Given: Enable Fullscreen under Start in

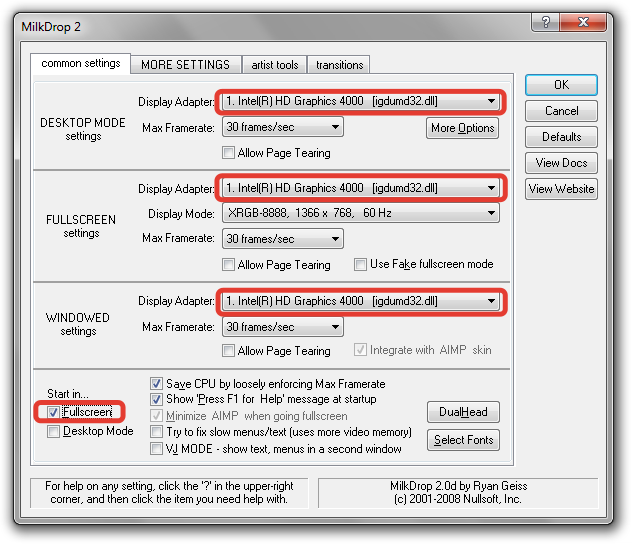Looking at the screenshot, I should 54,412.
